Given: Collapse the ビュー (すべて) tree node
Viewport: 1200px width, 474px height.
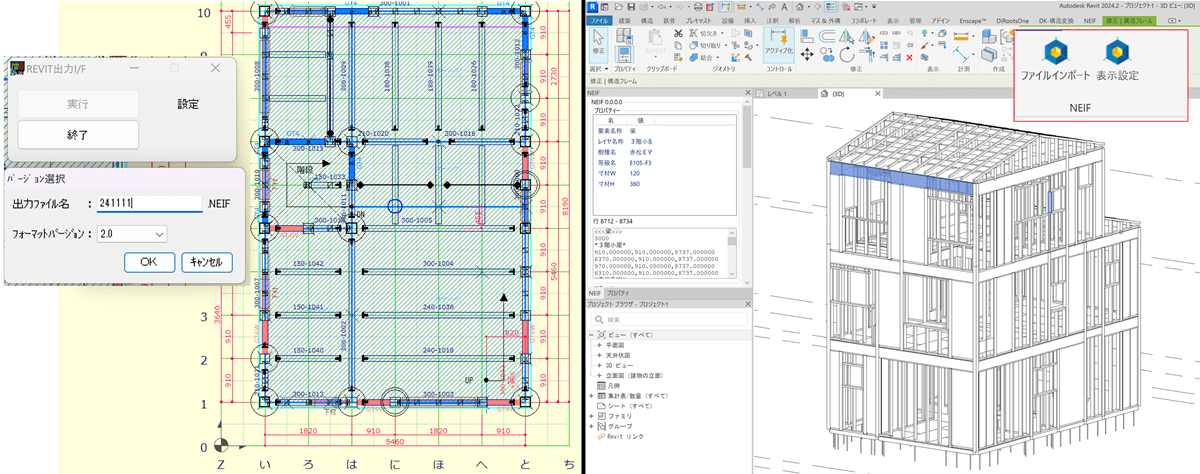Looking at the screenshot, I should tap(591, 334).
